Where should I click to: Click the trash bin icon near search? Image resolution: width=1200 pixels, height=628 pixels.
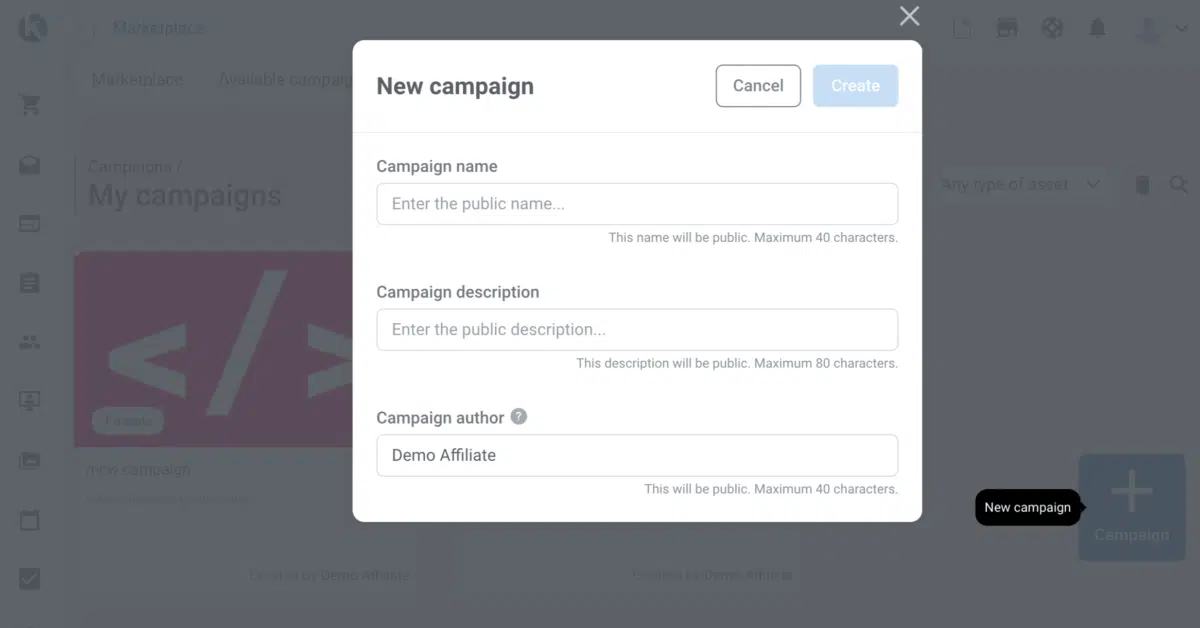(1143, 185)
